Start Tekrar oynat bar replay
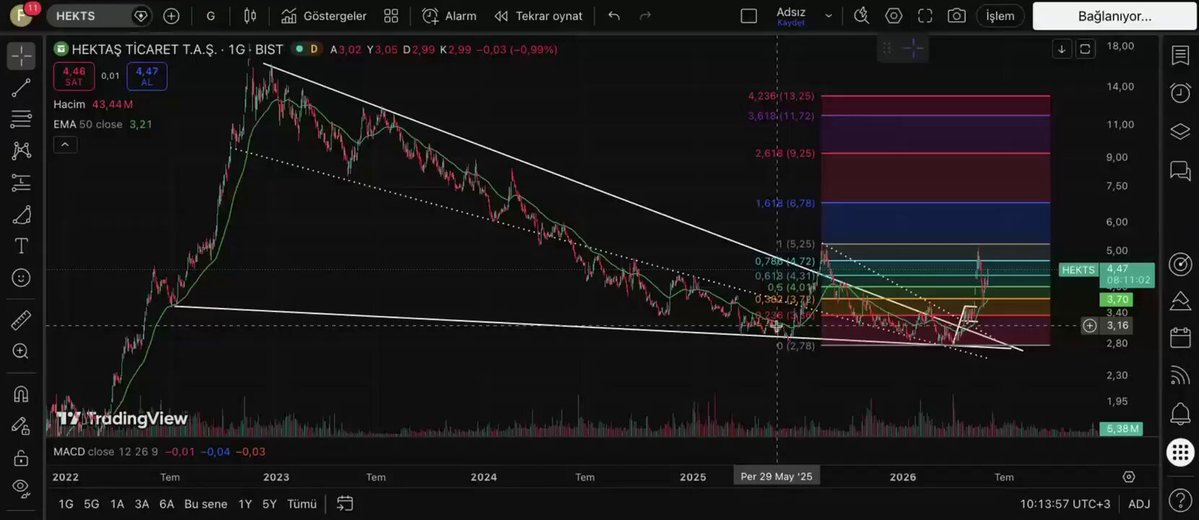 538,15
